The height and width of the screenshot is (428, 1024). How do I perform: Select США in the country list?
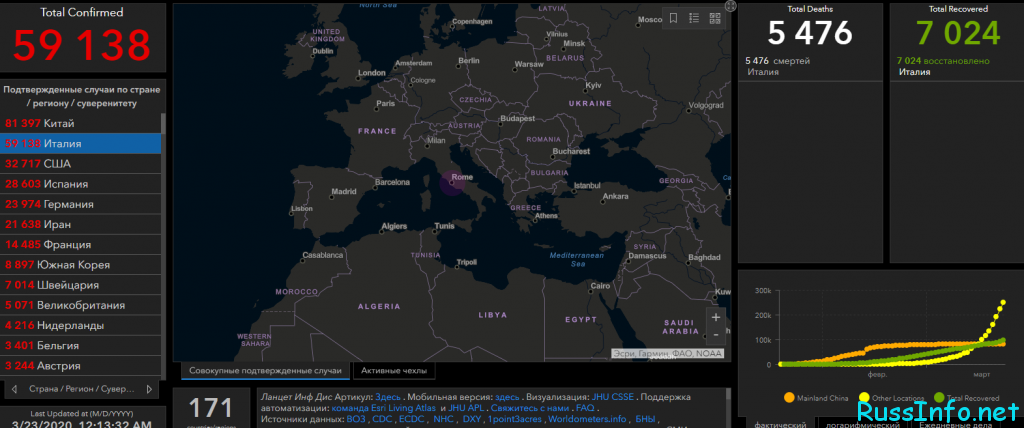pos(81,163)
